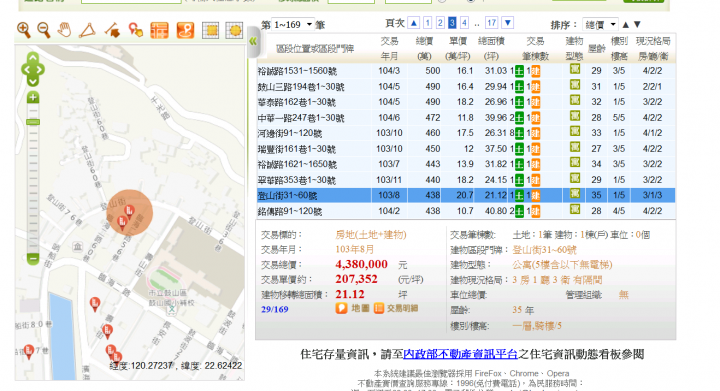Go to next page with down arrow

click(507, 23)
